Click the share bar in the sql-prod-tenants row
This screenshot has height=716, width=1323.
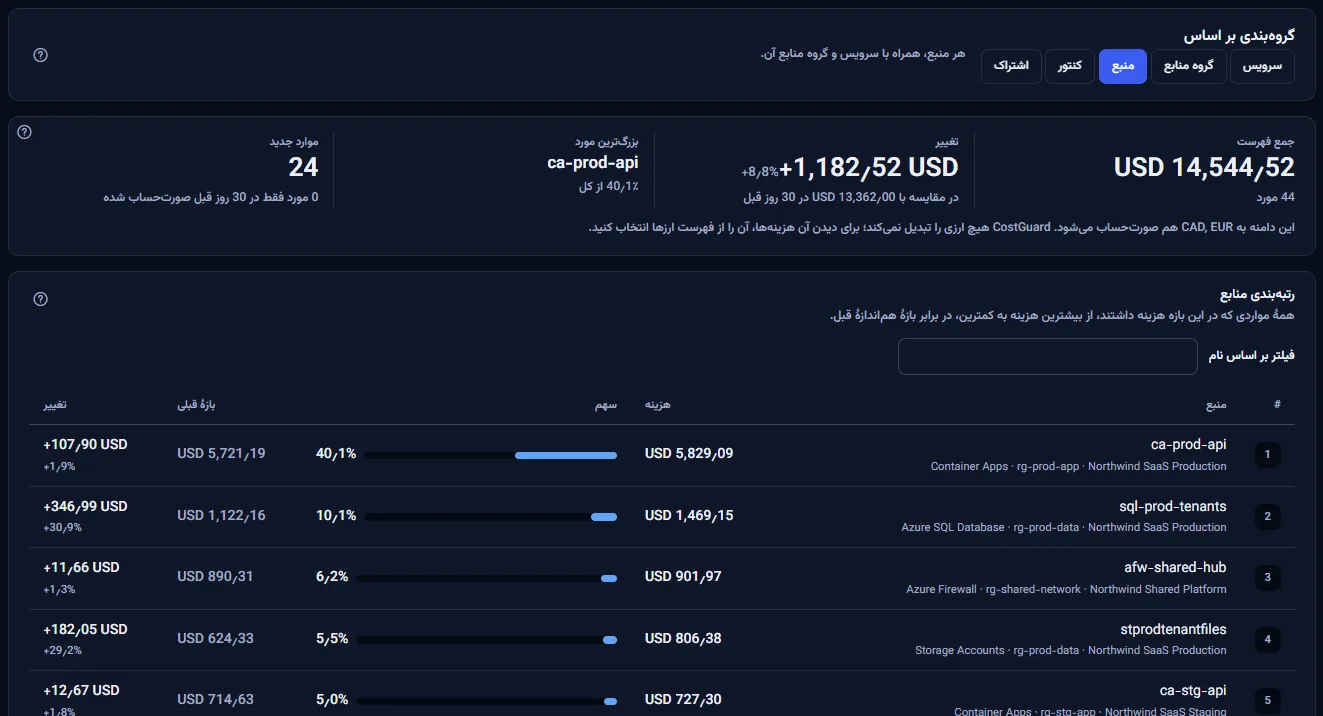click(491, 517)
